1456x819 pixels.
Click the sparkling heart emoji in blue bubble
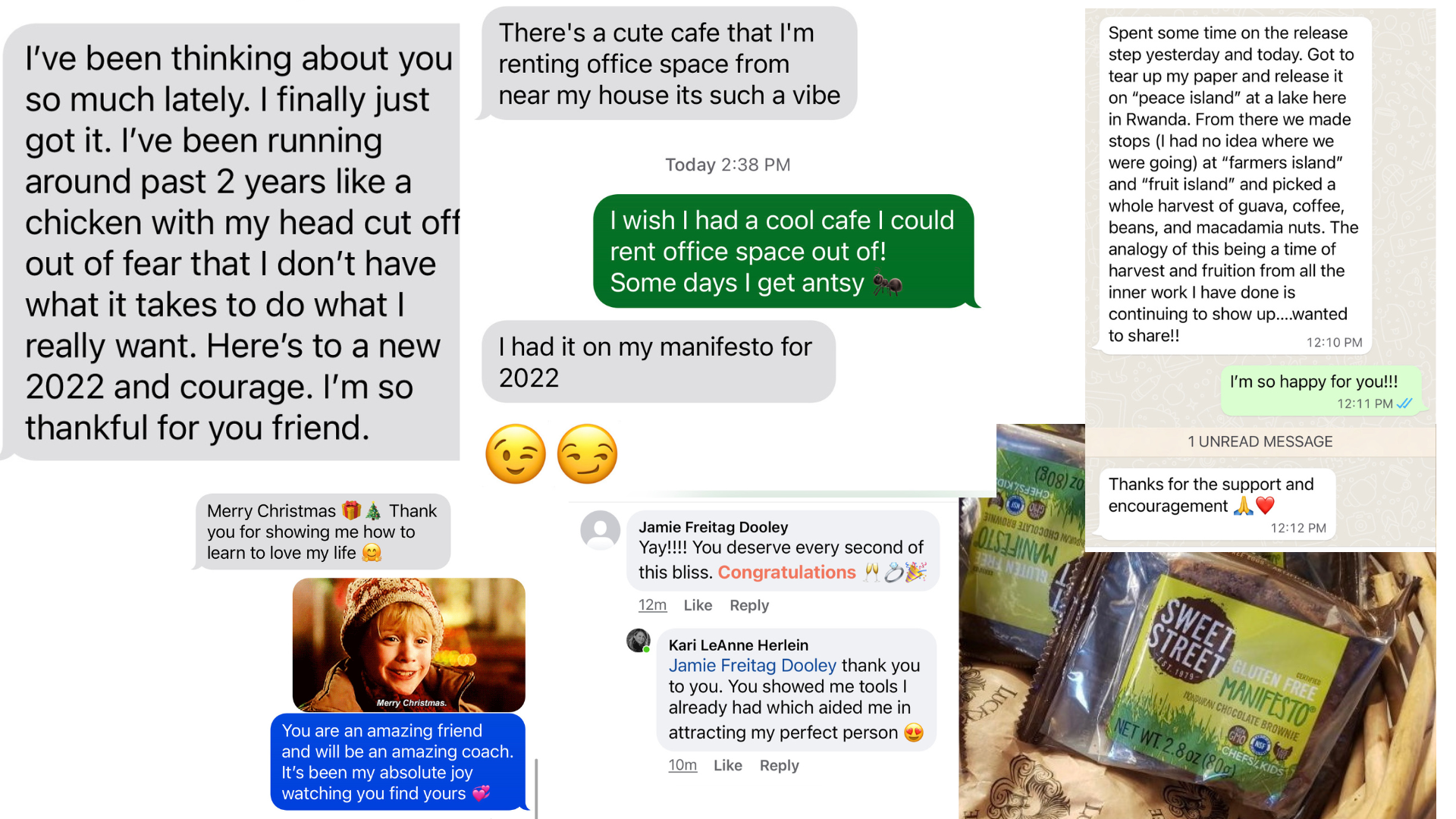click(481, 793)
